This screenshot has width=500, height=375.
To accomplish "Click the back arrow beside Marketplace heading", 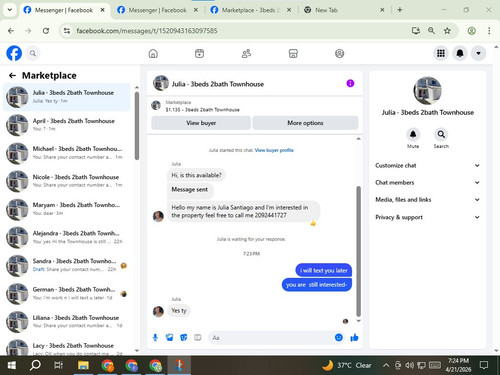I will click(x=12, y=76).
